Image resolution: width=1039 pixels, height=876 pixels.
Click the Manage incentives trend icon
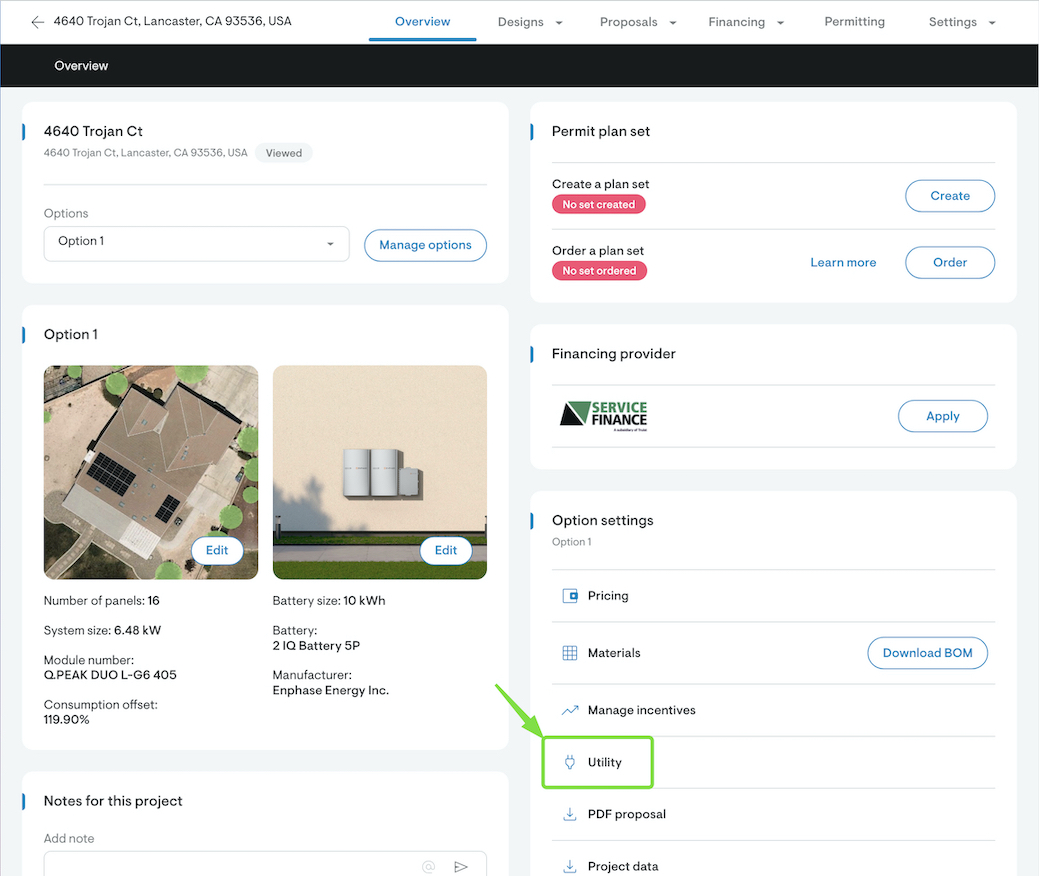point(570,710)
